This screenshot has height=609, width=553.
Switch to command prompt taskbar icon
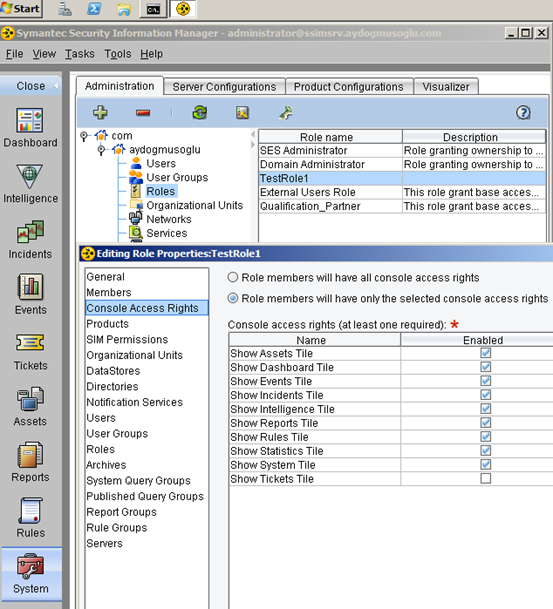153,9
